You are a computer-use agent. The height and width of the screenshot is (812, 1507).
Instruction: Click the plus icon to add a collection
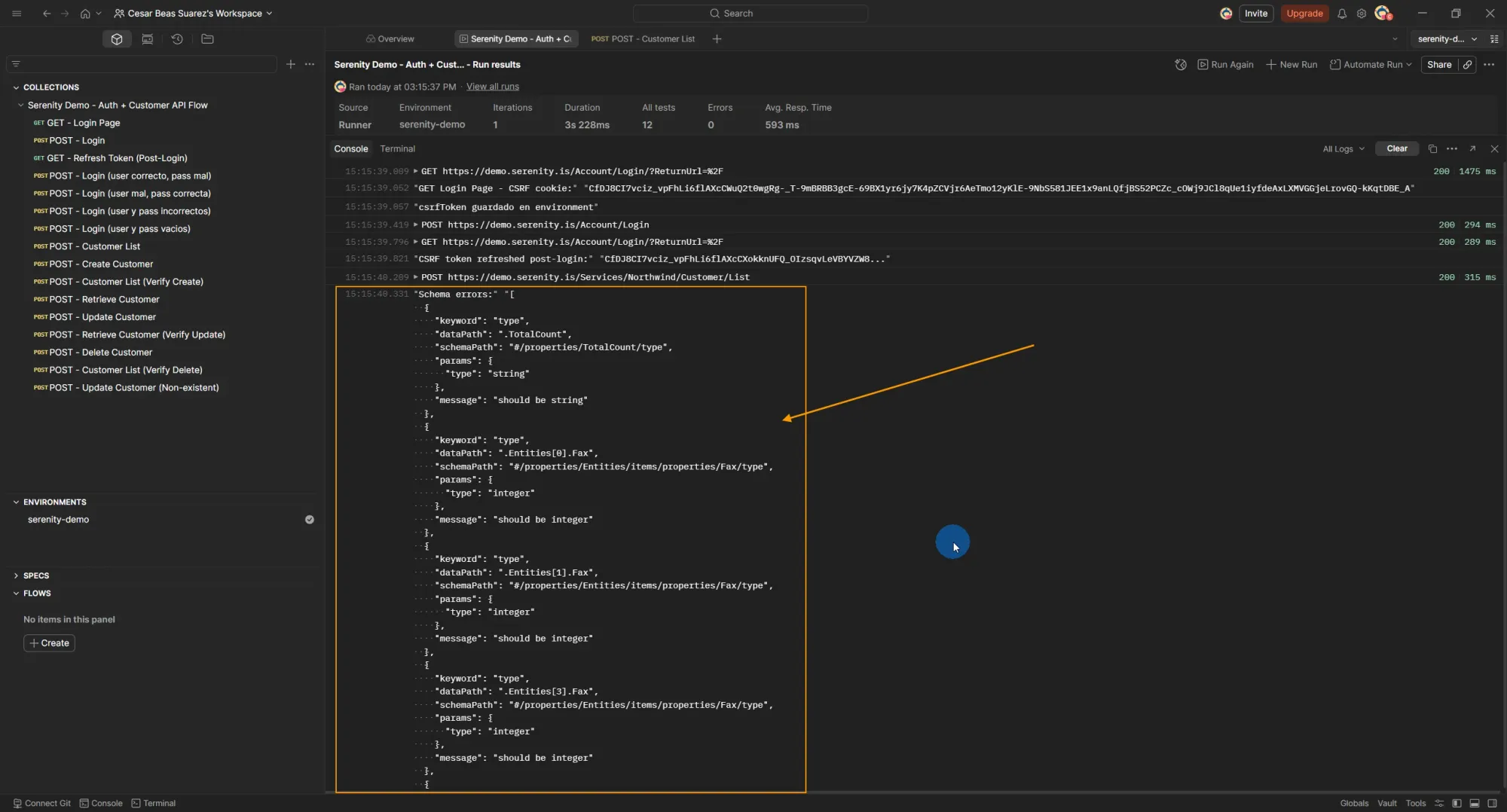pyautogui.click(x=291, y=64)
